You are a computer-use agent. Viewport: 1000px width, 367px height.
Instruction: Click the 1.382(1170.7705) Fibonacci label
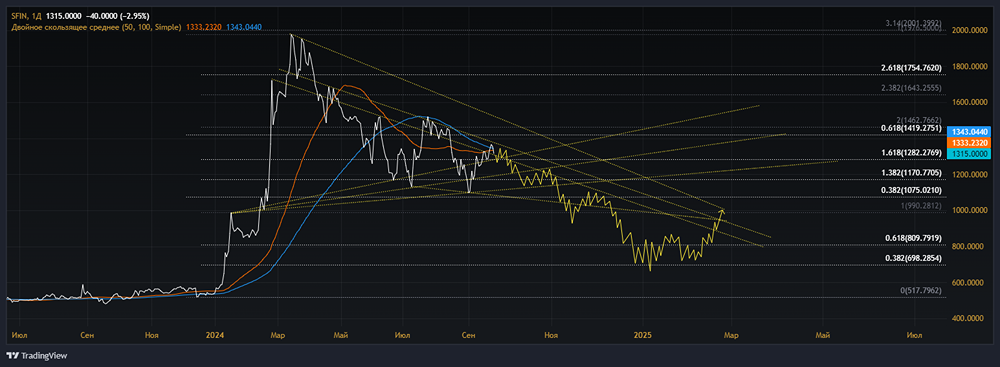coord(911,173)
